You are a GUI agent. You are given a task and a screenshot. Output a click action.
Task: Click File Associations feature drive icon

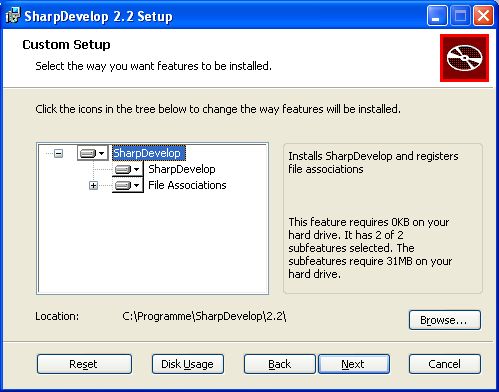point(123,185)
